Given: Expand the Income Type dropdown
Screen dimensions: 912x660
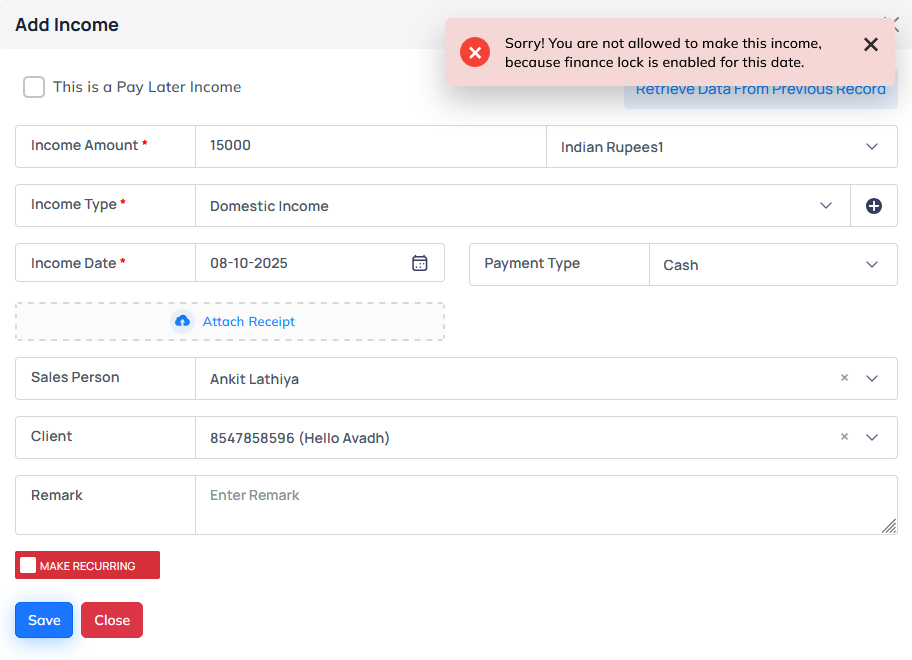Looking at the screenshot, I should tap(825, 206).
